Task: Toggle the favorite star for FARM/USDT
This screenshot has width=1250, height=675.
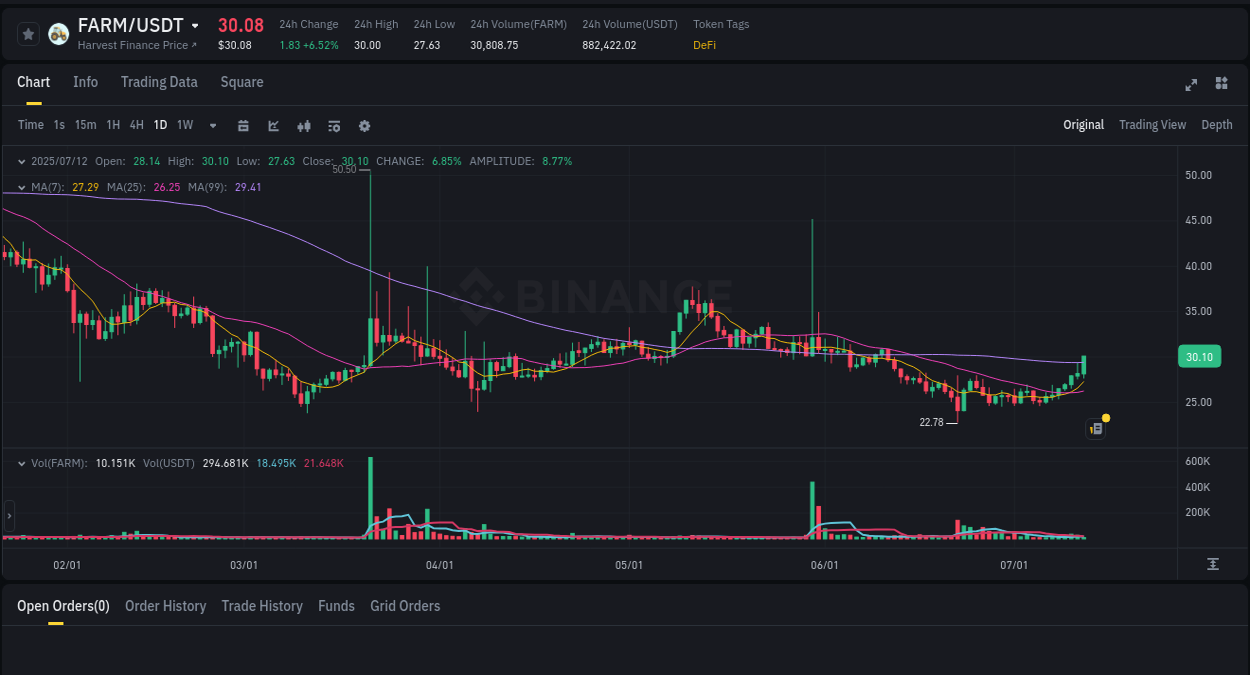Action: 28,33
